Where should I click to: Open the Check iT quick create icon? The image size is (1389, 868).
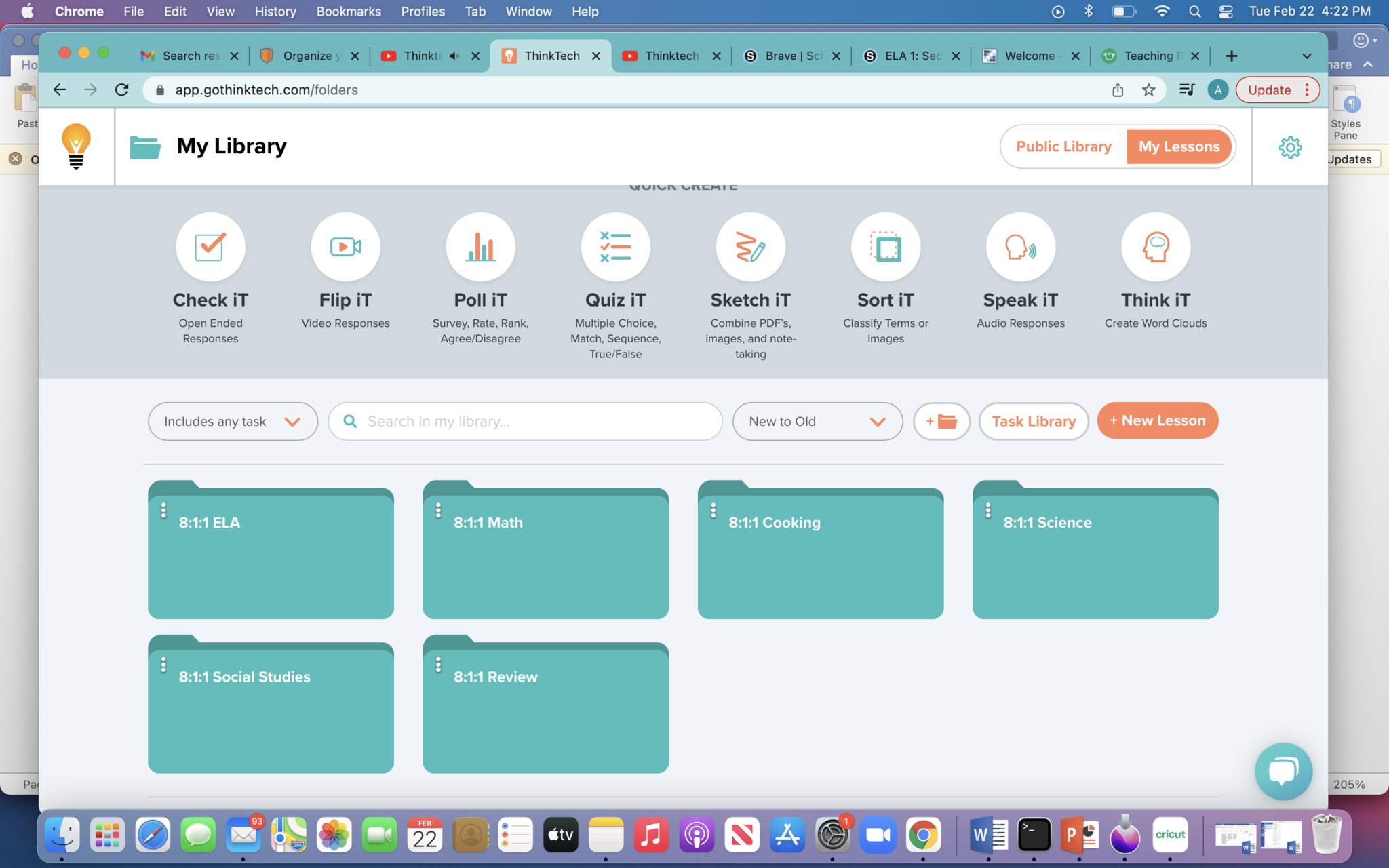[x=210, y=247]
